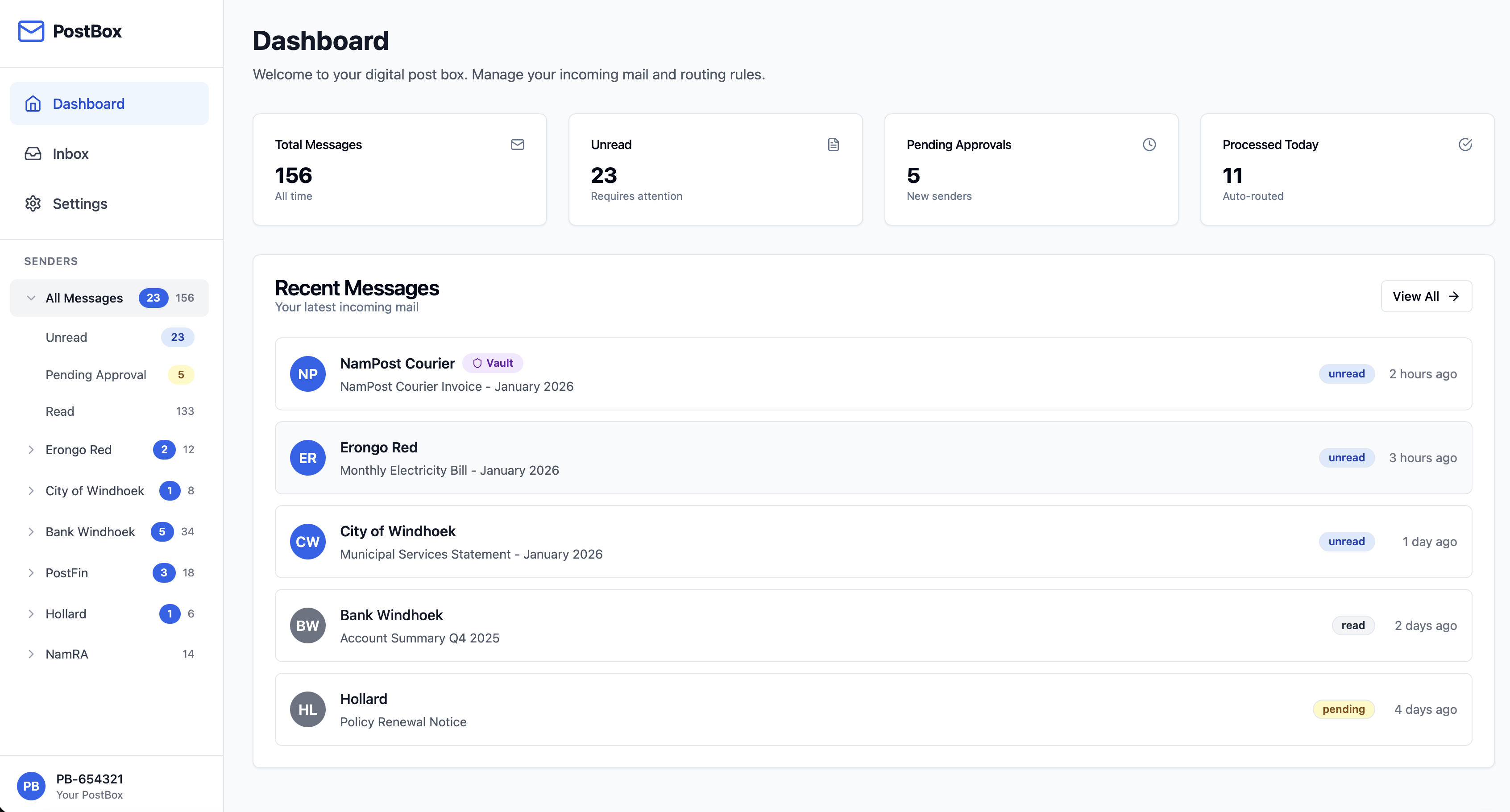1510x812 pixels.
Task: Click the document icon on Unread card
Action: pos(834,145)
